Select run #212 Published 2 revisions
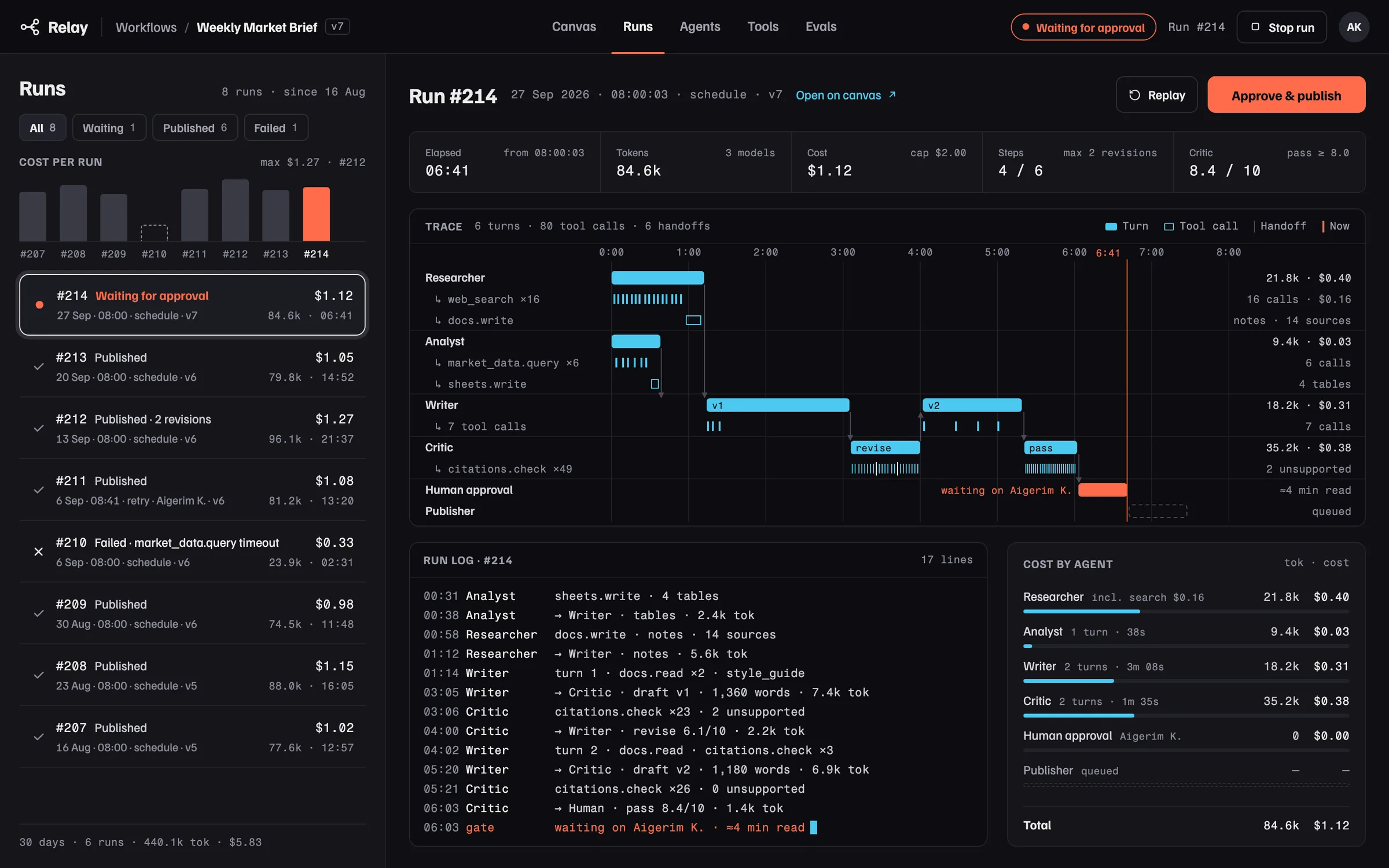Screen dimensions: 1389x868 [x=192, y=428]
